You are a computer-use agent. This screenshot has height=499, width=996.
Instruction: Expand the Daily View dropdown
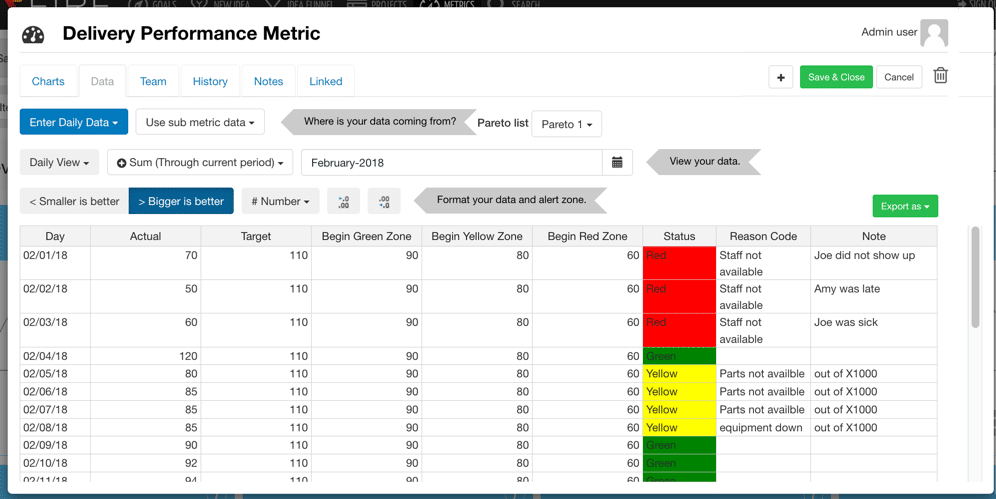(x=59, y=162)
